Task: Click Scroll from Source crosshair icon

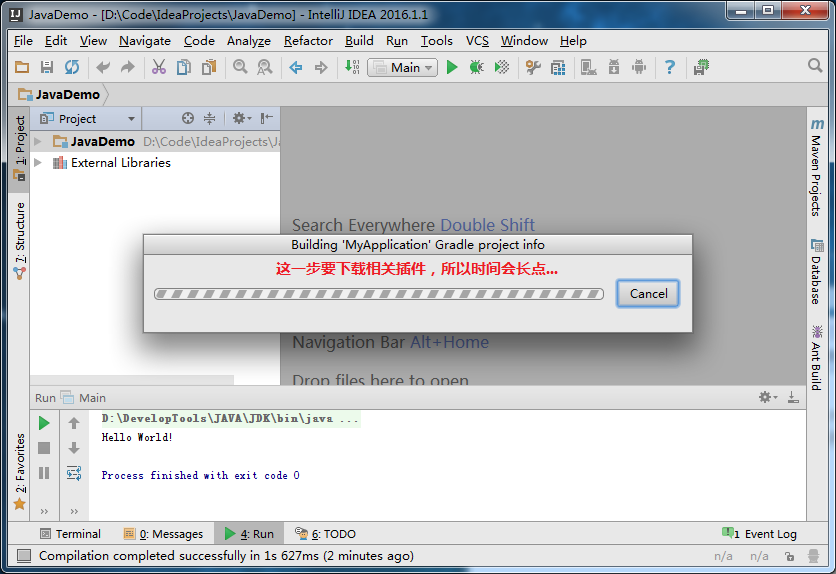Action: tap(188, 118)
